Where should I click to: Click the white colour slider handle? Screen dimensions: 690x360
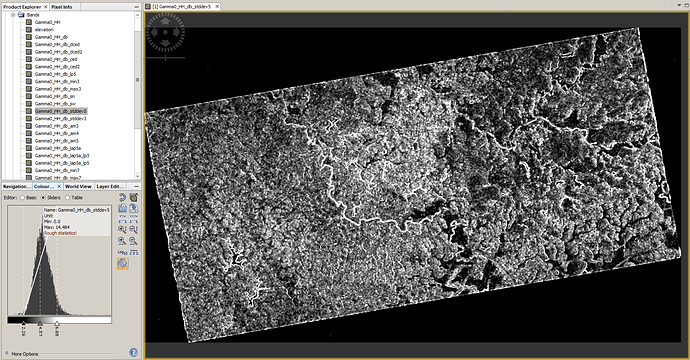(57, 324)
